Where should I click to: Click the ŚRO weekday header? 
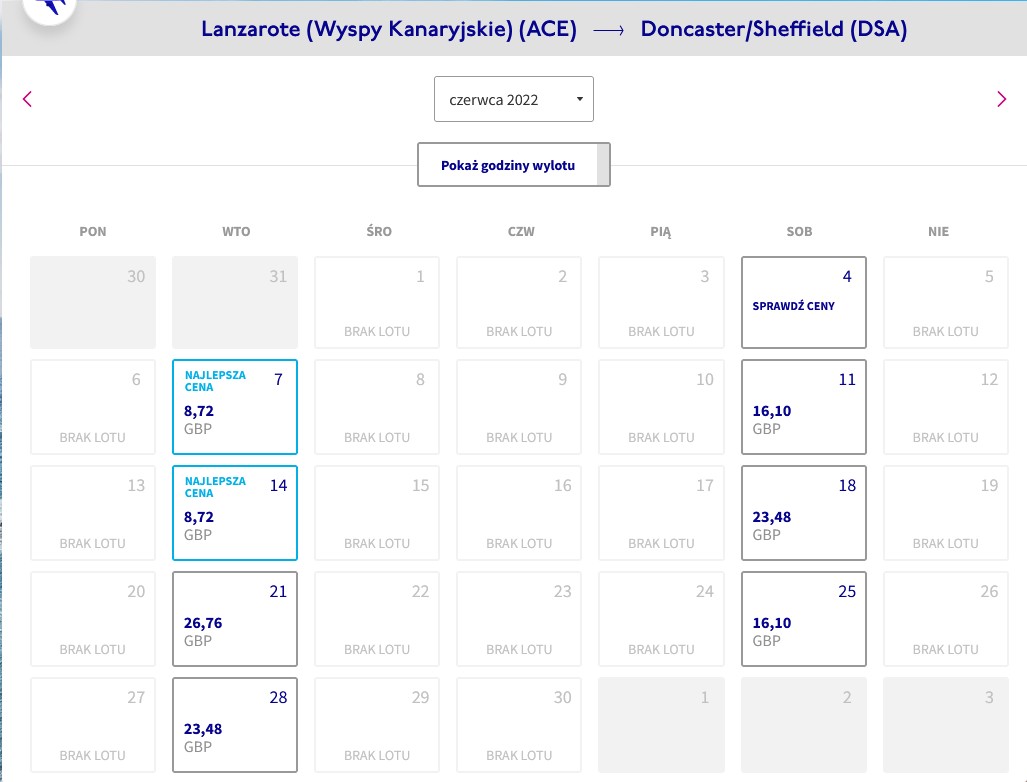379,231
